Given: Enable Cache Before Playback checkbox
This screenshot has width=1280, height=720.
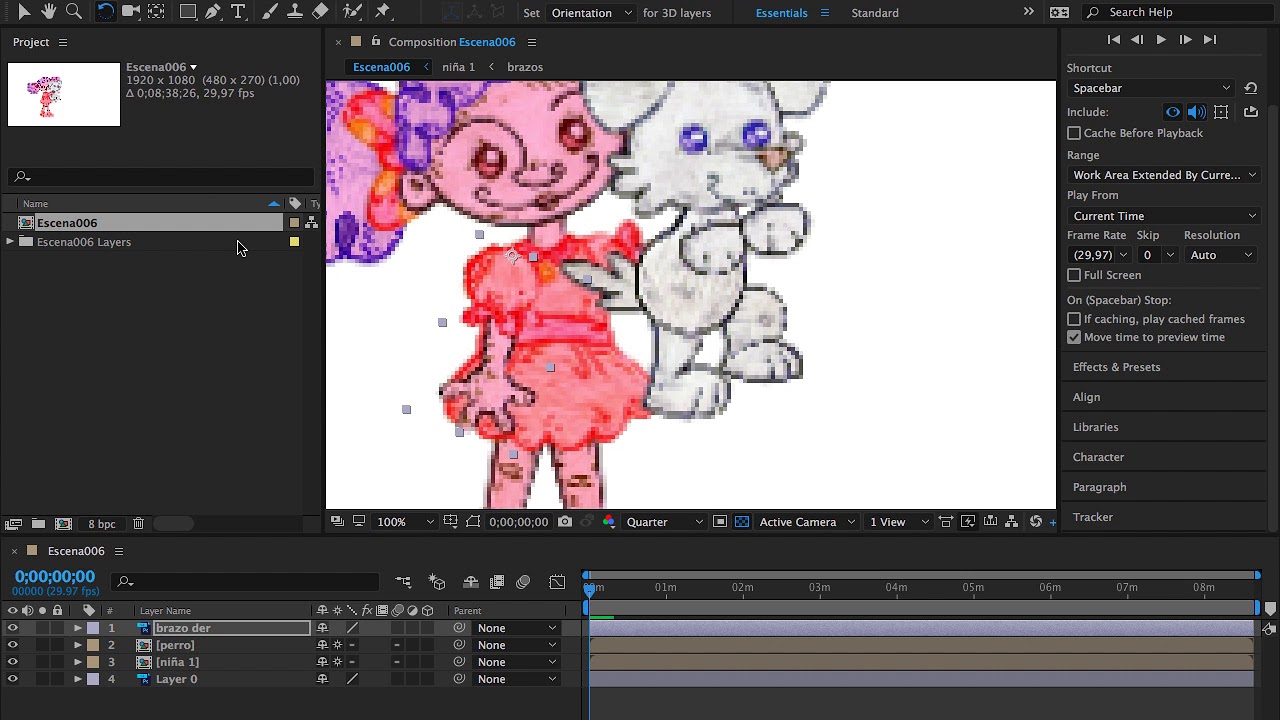Looking at the screenshot, I should [1074, 133].
